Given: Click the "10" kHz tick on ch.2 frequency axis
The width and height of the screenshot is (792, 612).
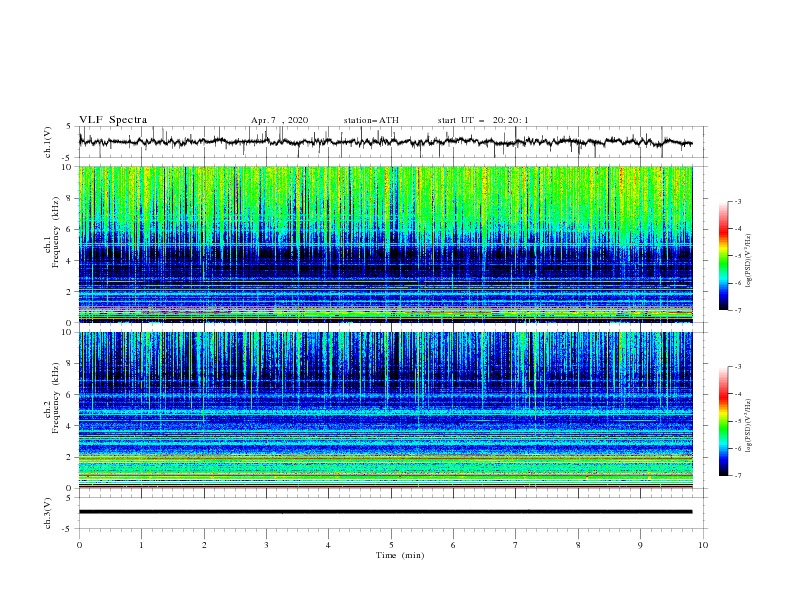Looking at the screenshot, I should pos(68,332).
